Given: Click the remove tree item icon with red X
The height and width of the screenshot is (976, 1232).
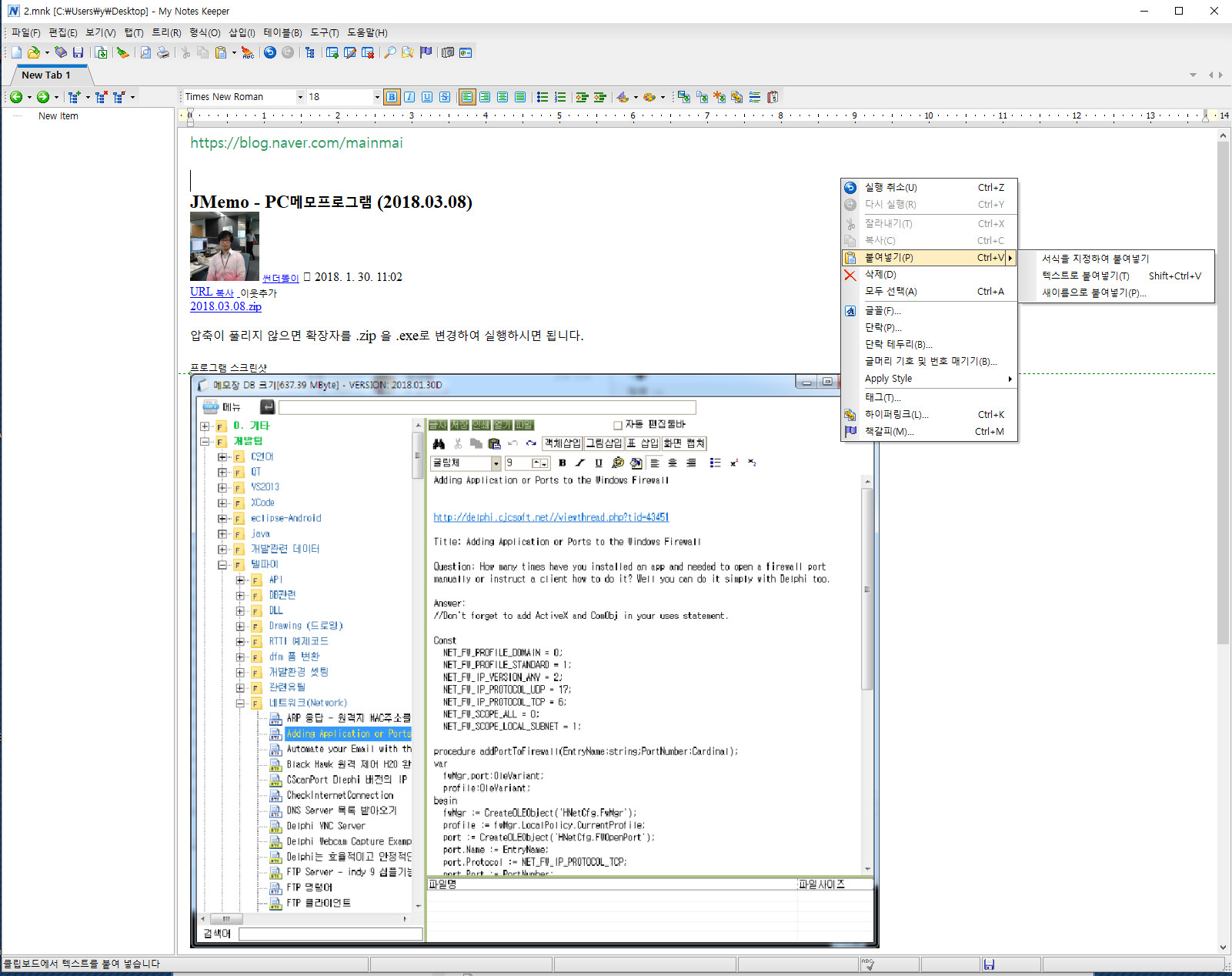Looking at the screenshot, I should click(x=101, y=97).
